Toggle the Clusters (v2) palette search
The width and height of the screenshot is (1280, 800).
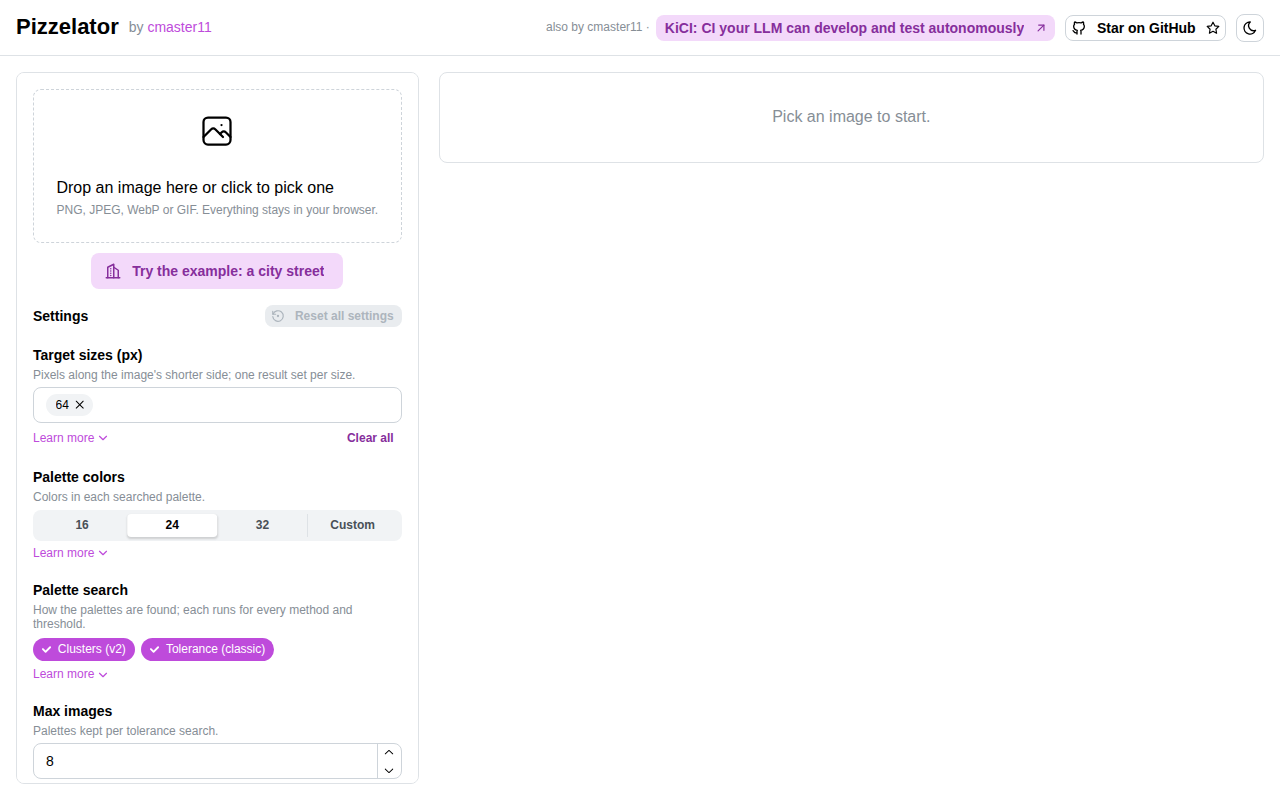84,649
